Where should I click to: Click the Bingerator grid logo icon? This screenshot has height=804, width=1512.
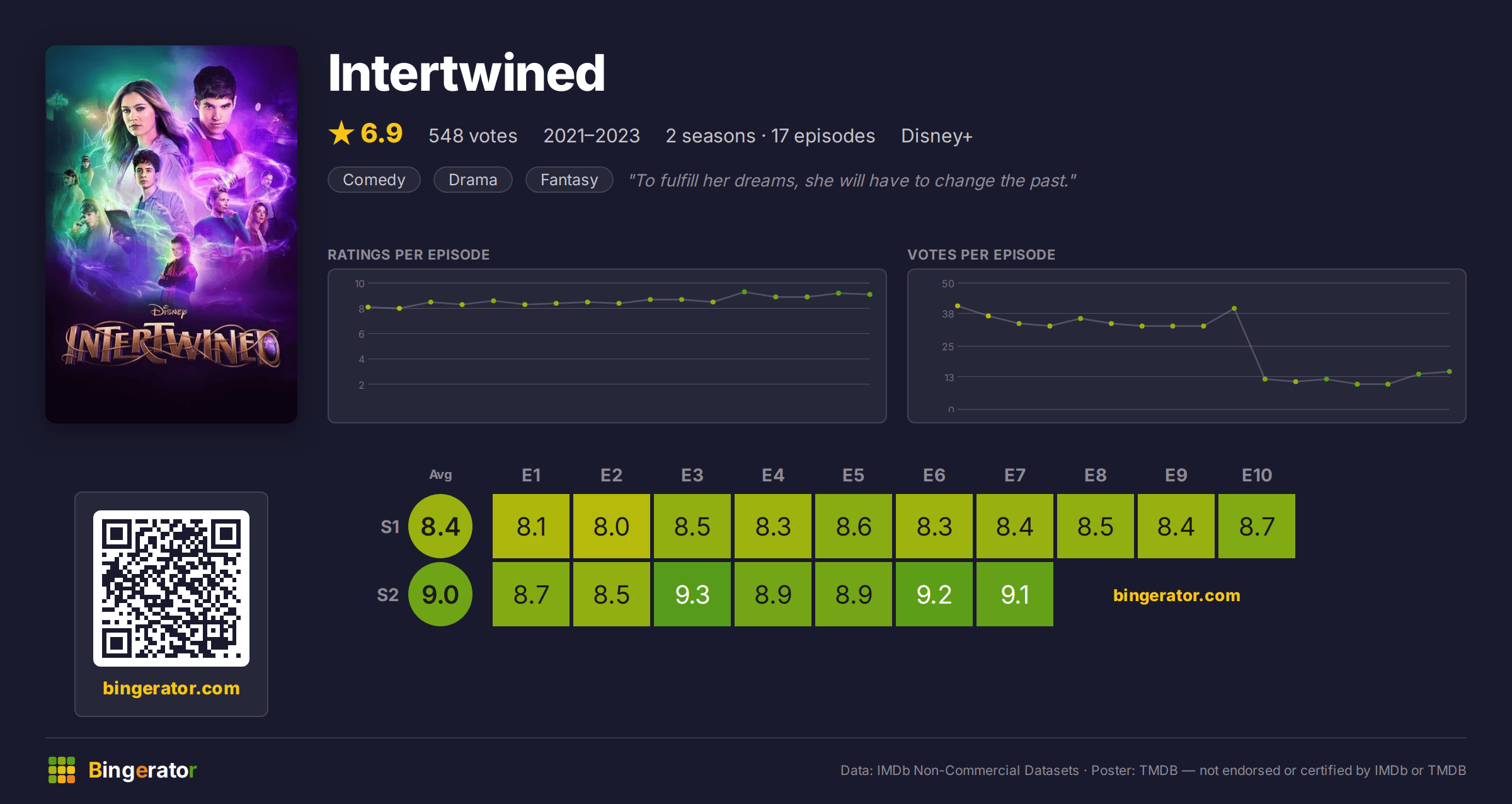click(62, 770)
